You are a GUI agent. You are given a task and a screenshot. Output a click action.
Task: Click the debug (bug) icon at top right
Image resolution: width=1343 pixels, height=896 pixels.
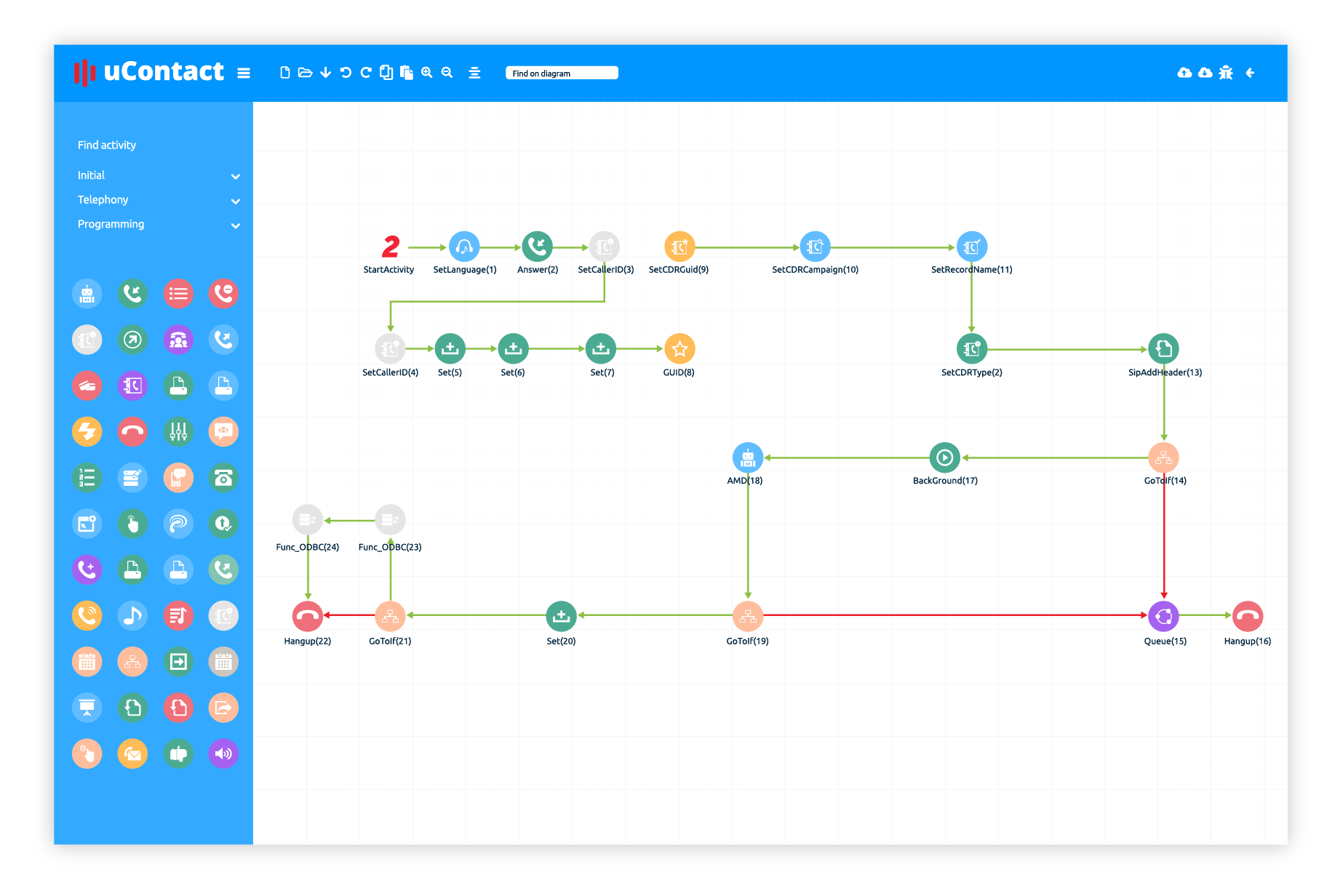(x=1226, y=72)
